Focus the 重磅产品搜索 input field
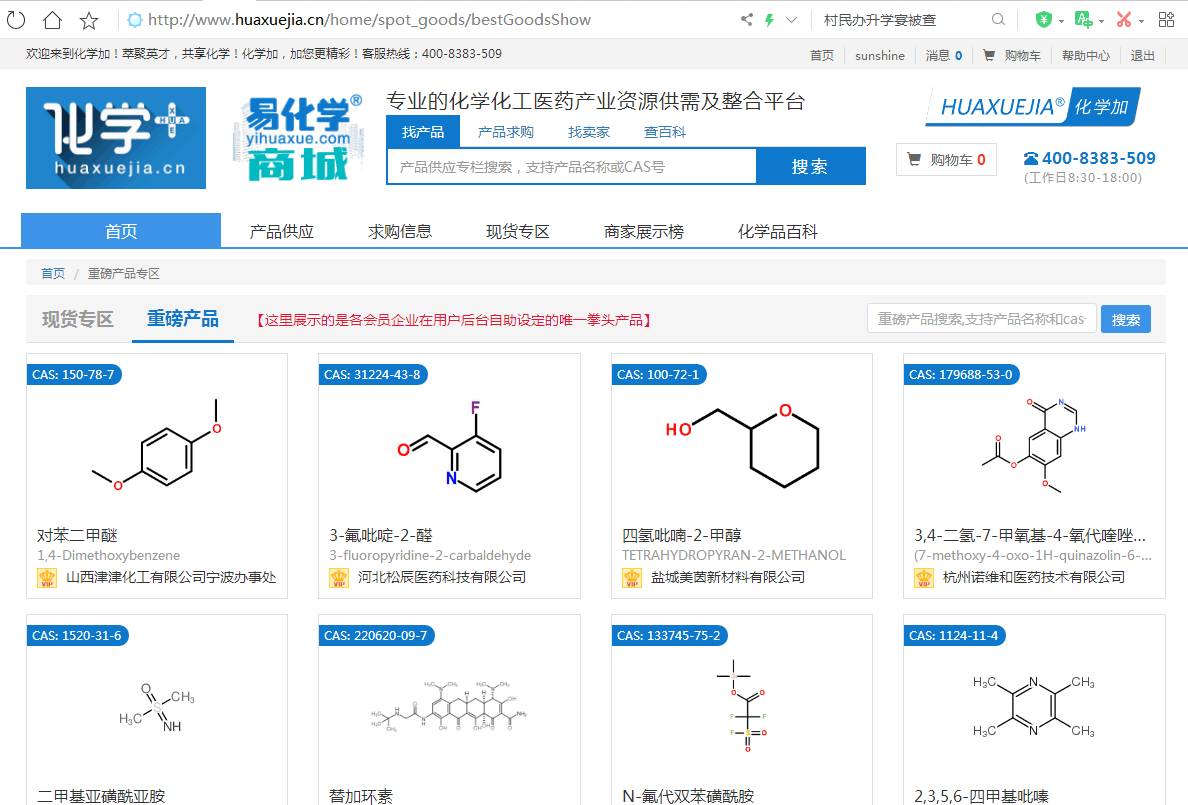 pos(981,319)
